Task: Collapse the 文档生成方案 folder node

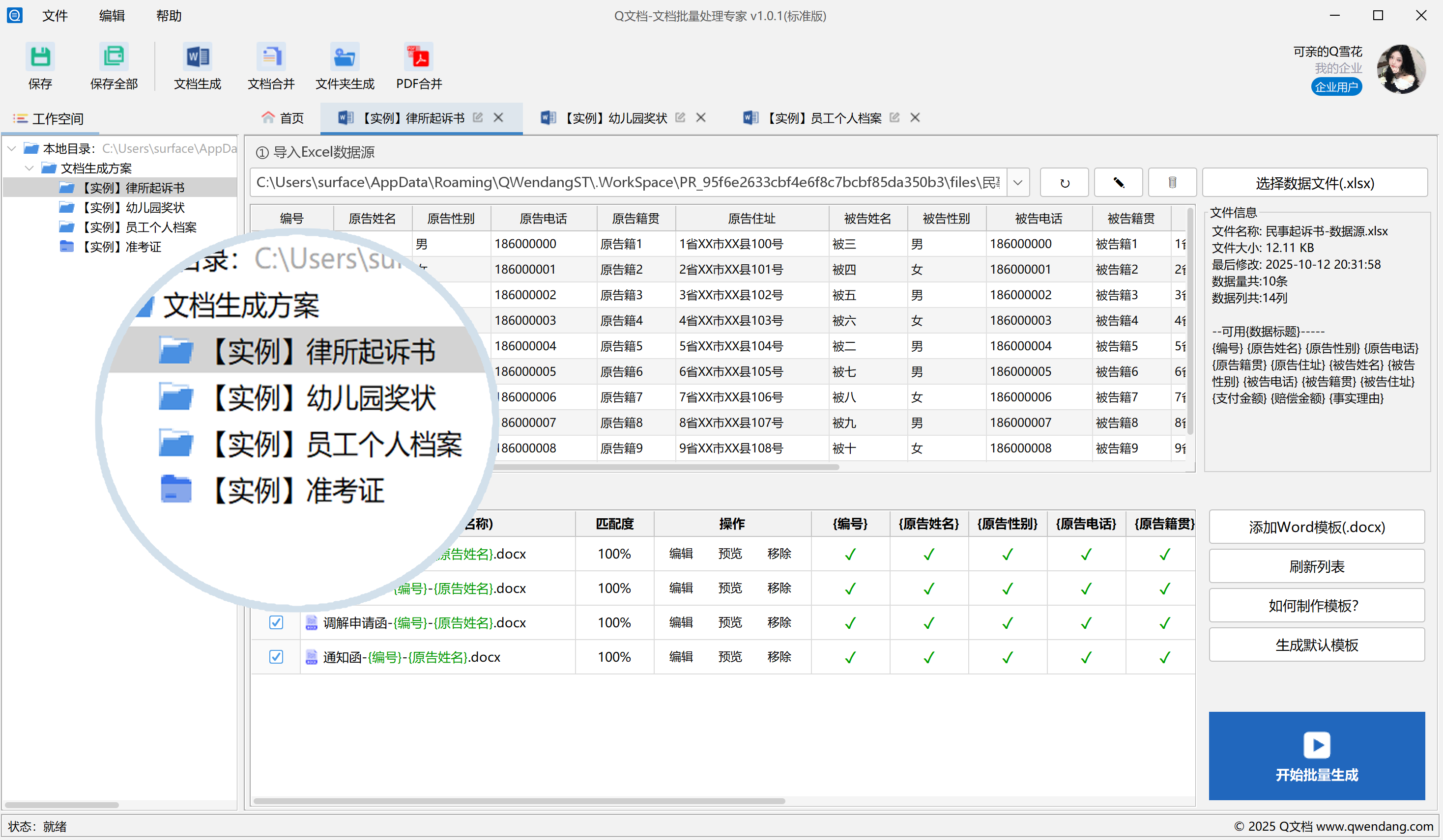Action: (x=29, y=168)
